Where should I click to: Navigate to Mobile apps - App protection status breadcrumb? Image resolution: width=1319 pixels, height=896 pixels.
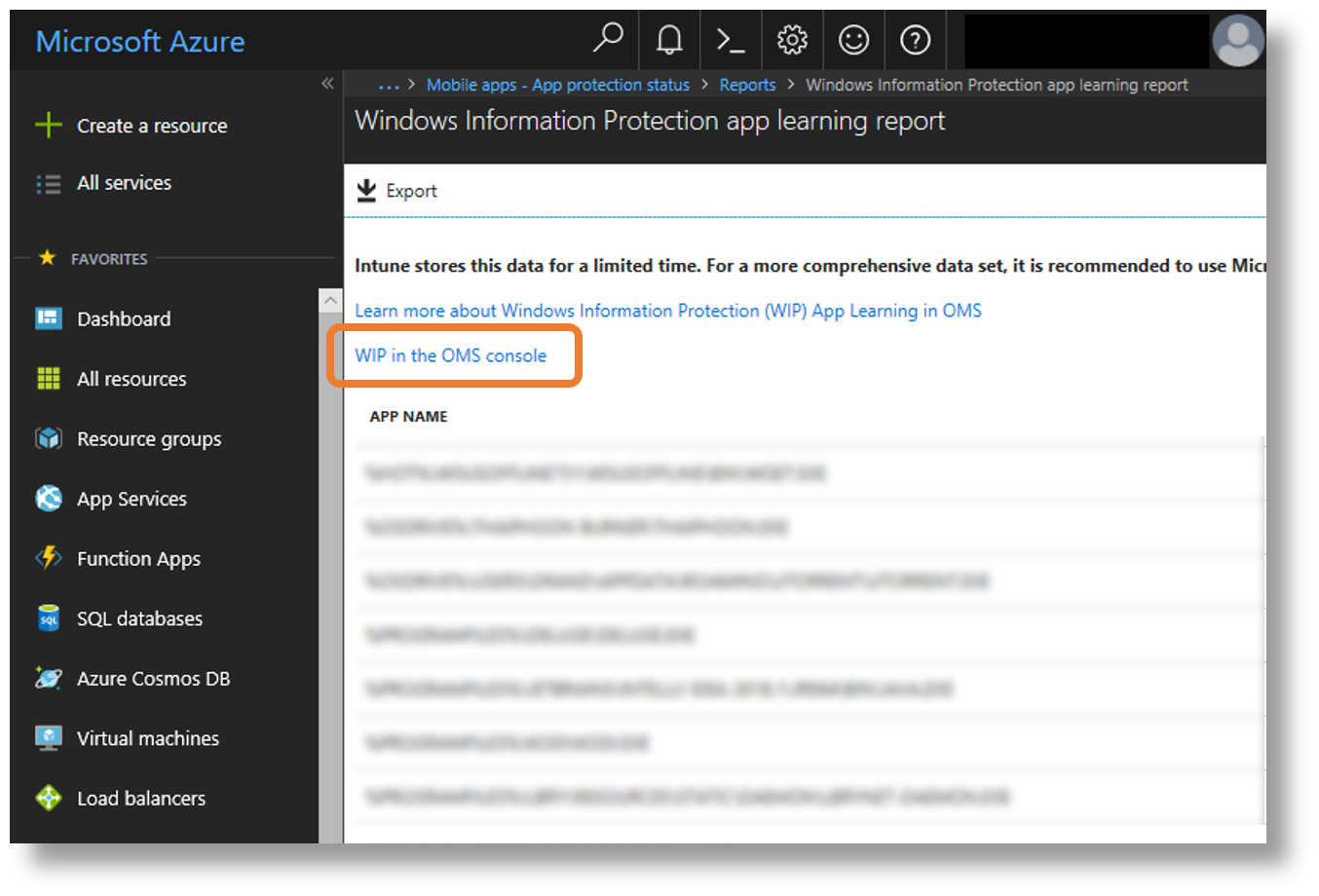(557, 86)
